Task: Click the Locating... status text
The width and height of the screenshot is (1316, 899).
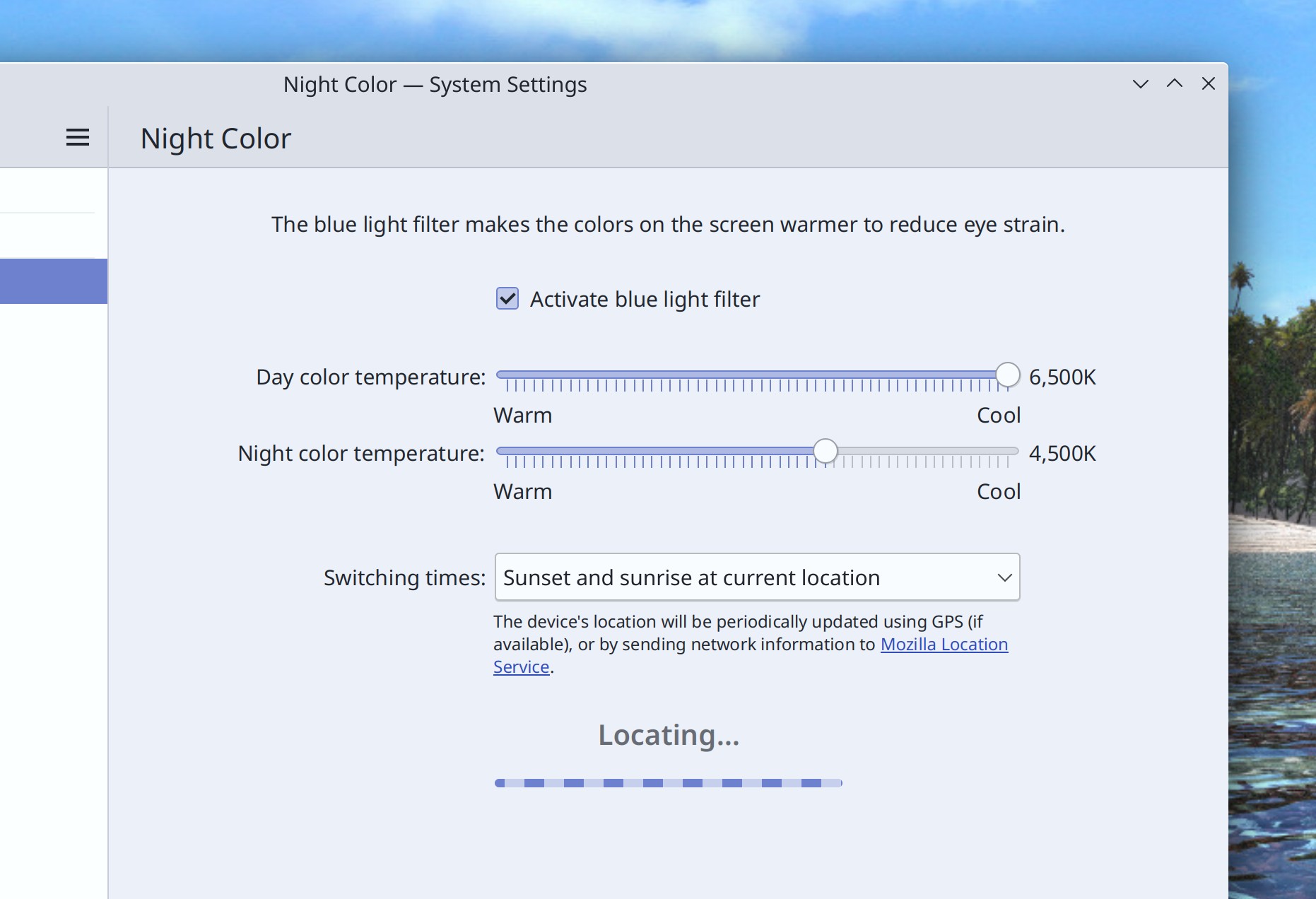Action: tap(669, 735)
